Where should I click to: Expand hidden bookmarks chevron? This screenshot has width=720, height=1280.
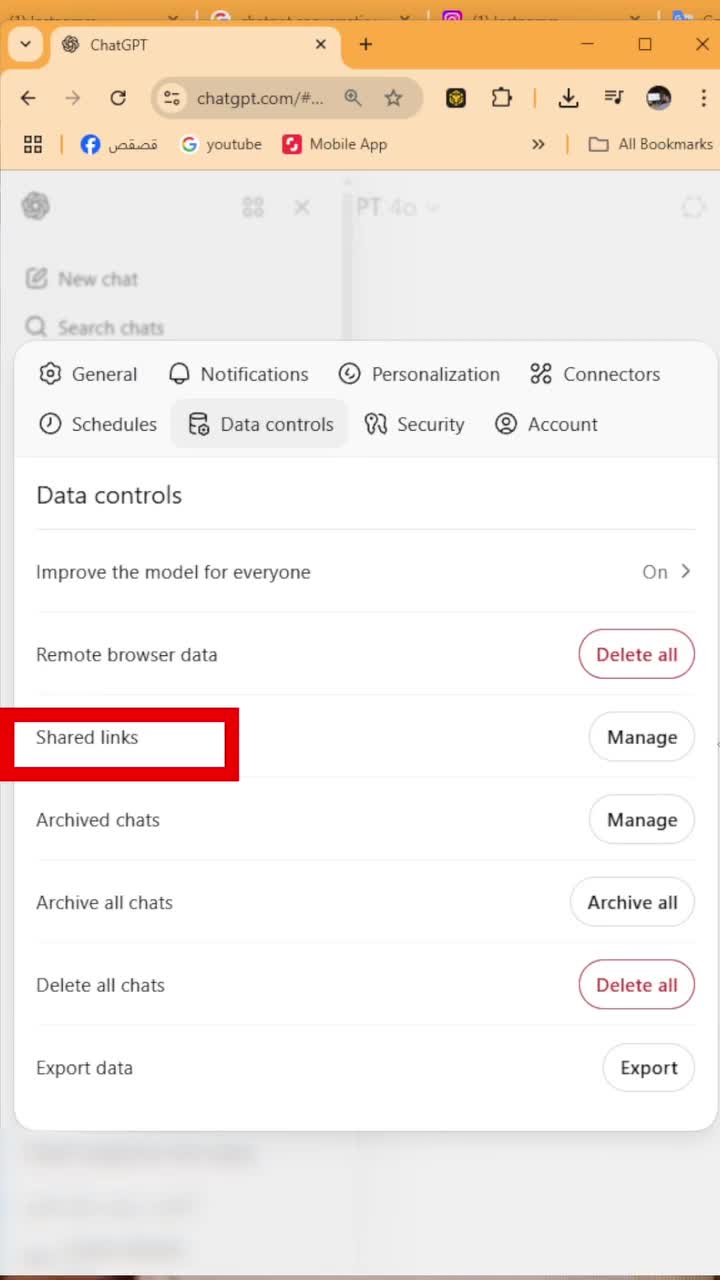click(538, 144)
